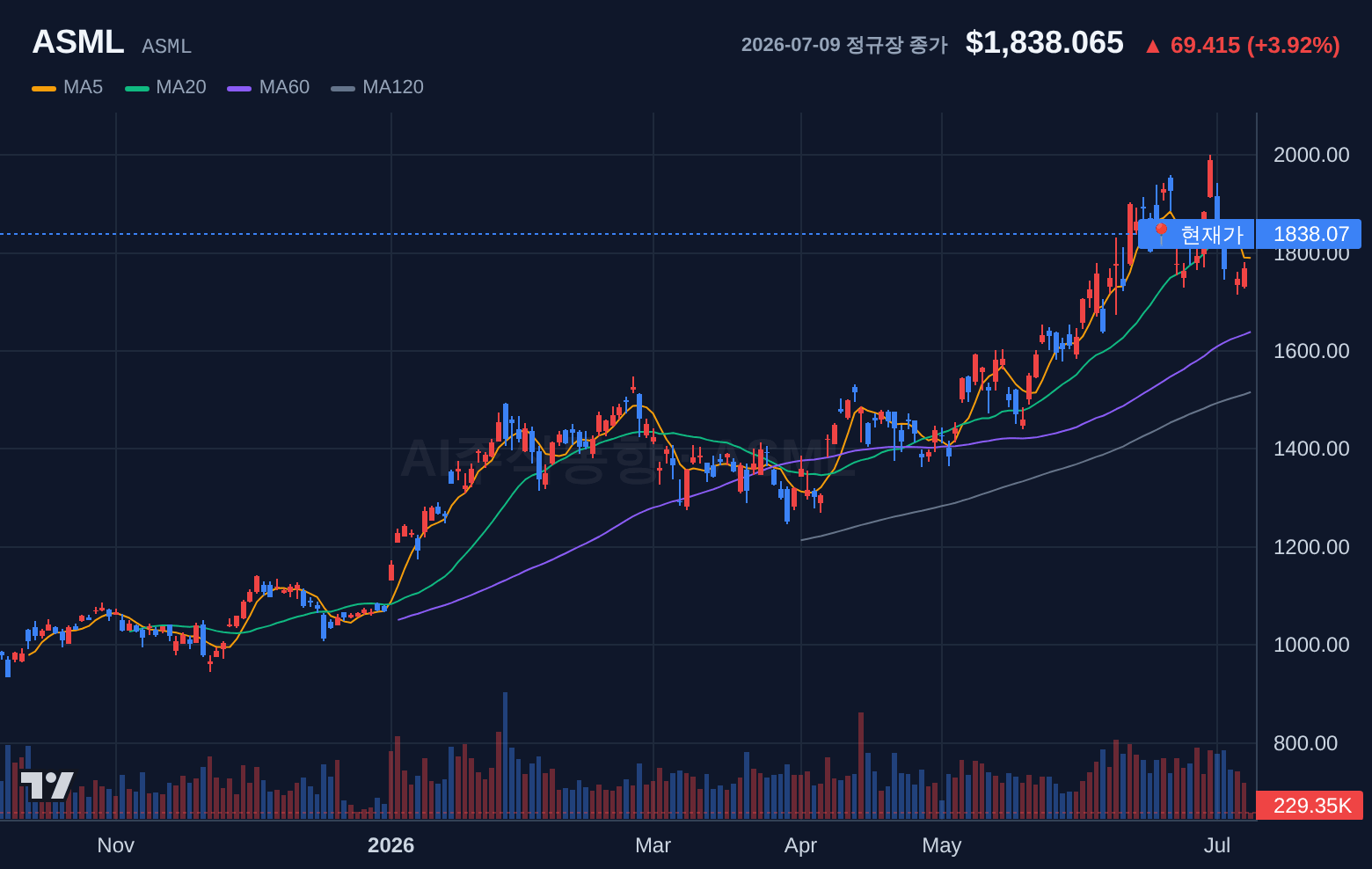Click the May time axis label

[942, 845]
